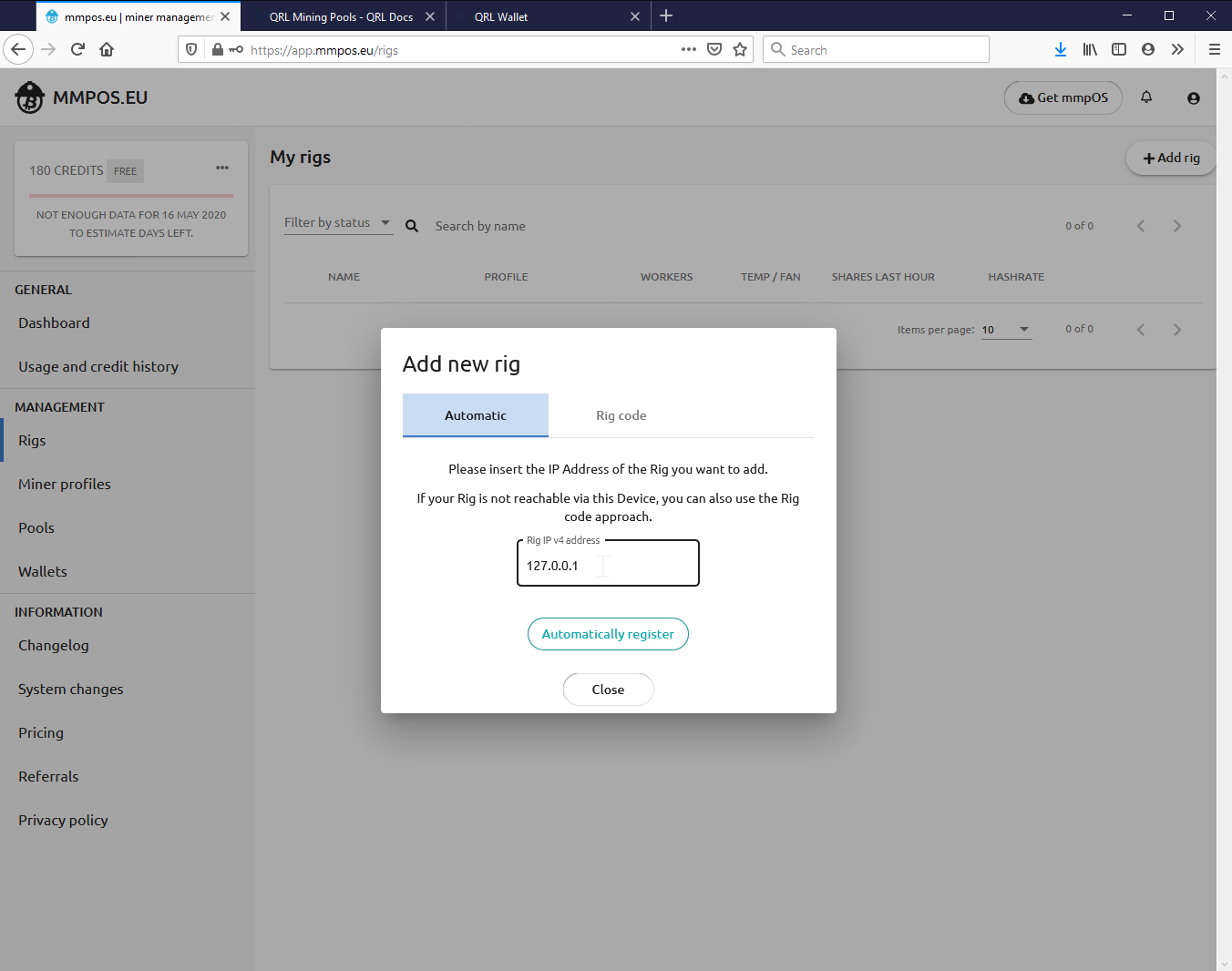Click the Get mmpOS button
This screenshot has width=1232, height=971.
pos(1063,97)
